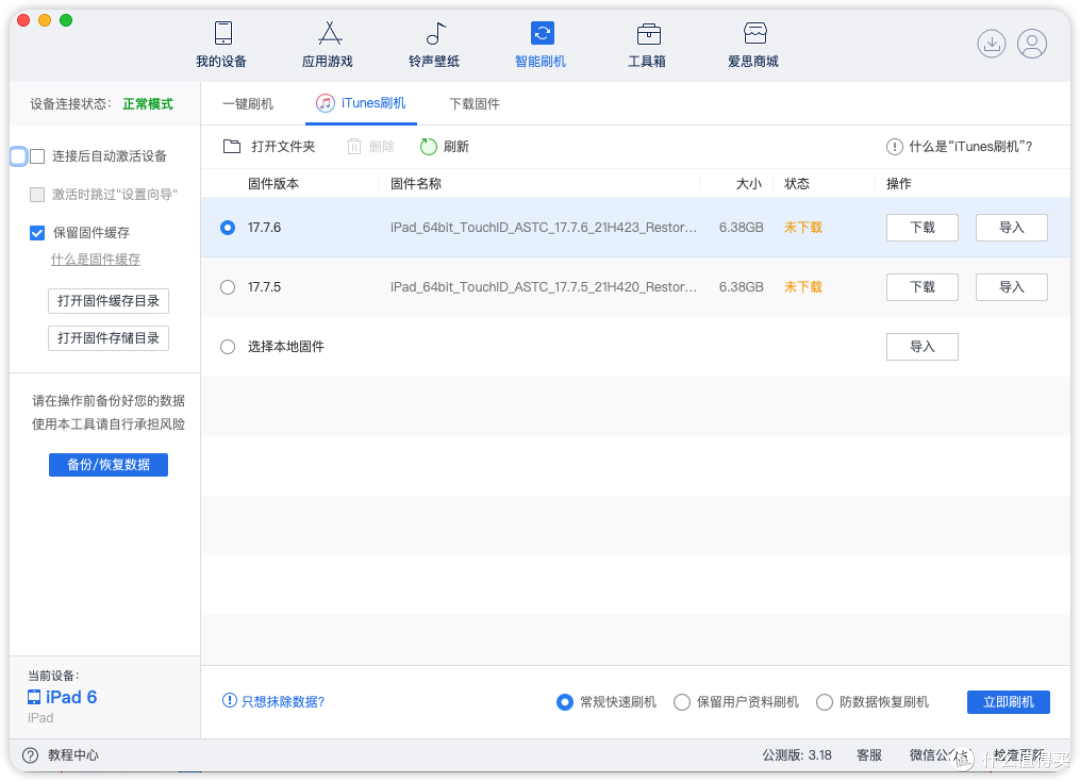Uncheck 保留固件缓存 checkbox
Viewport: 1080px width, 782px height.
pos(38,233)
